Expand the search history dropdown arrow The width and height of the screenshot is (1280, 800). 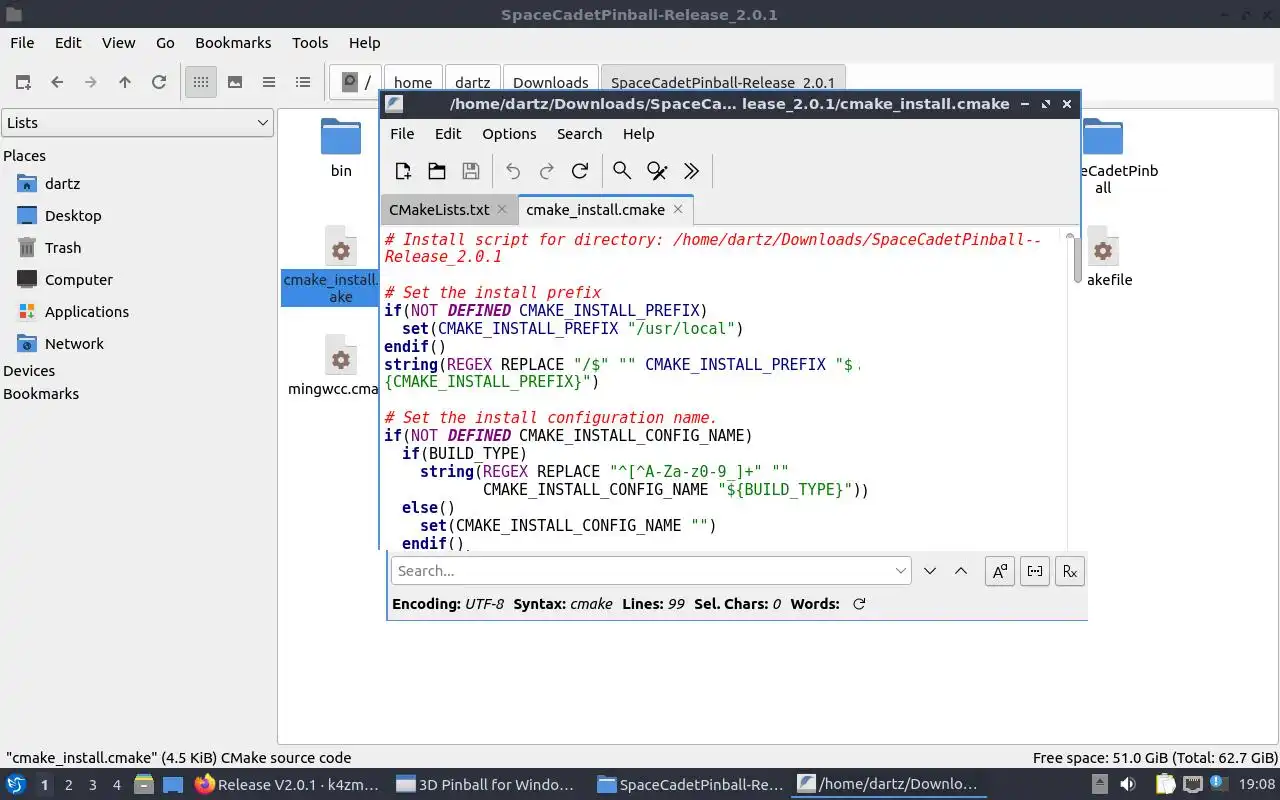coord(901,571)
